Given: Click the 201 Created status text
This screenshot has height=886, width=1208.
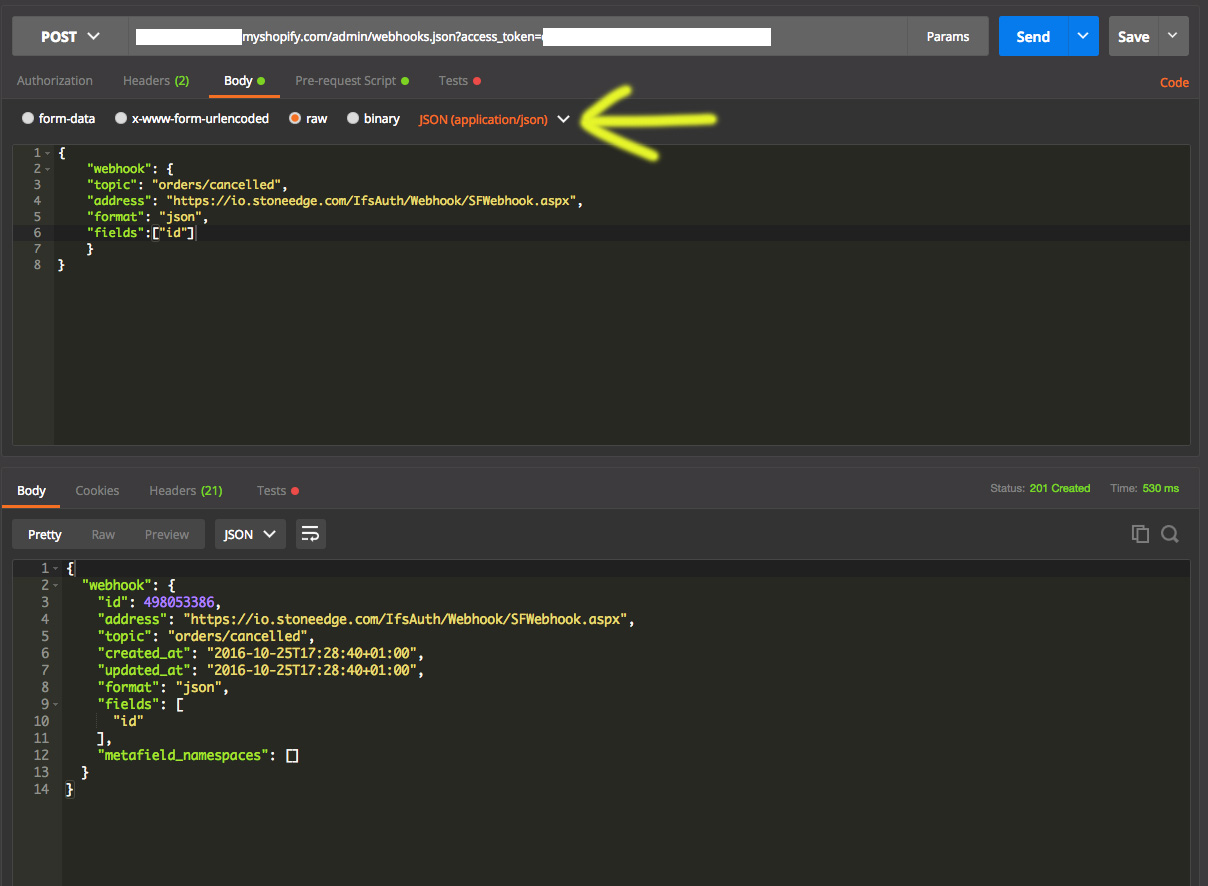Looking at the screenshot, I should (x=1059, y=488).
